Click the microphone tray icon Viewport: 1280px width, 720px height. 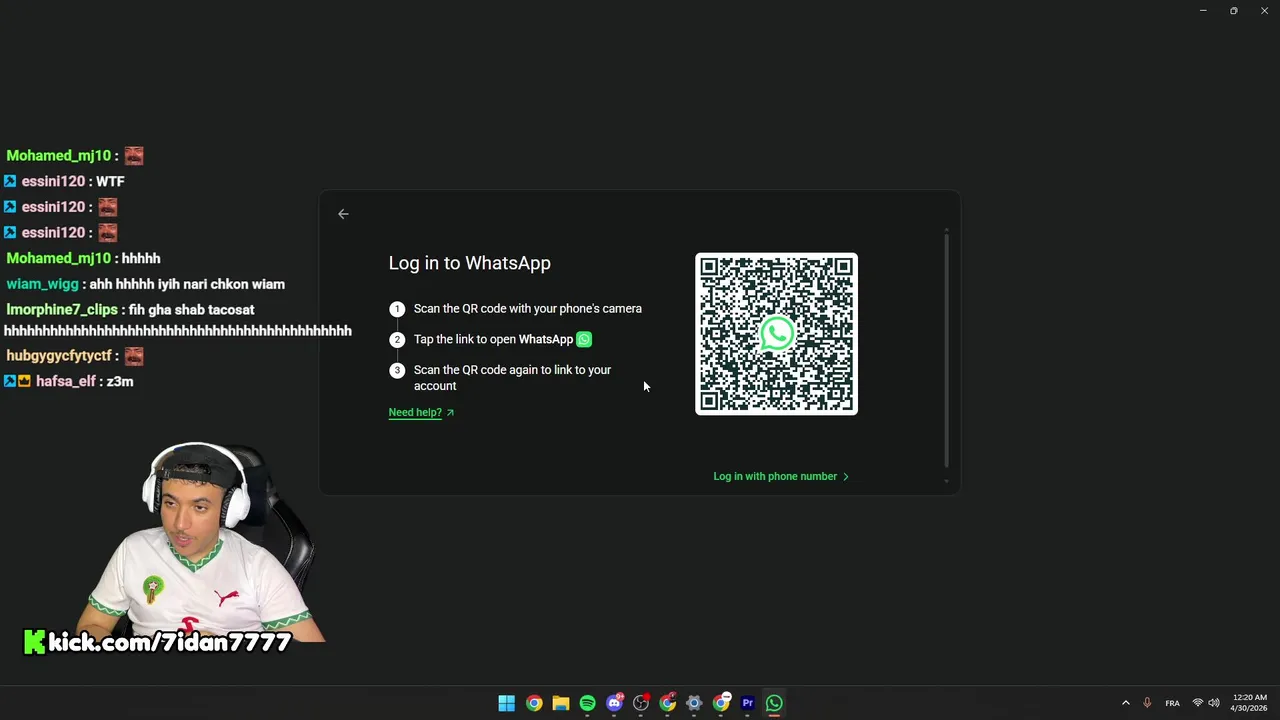click(x=1147, y=703)
